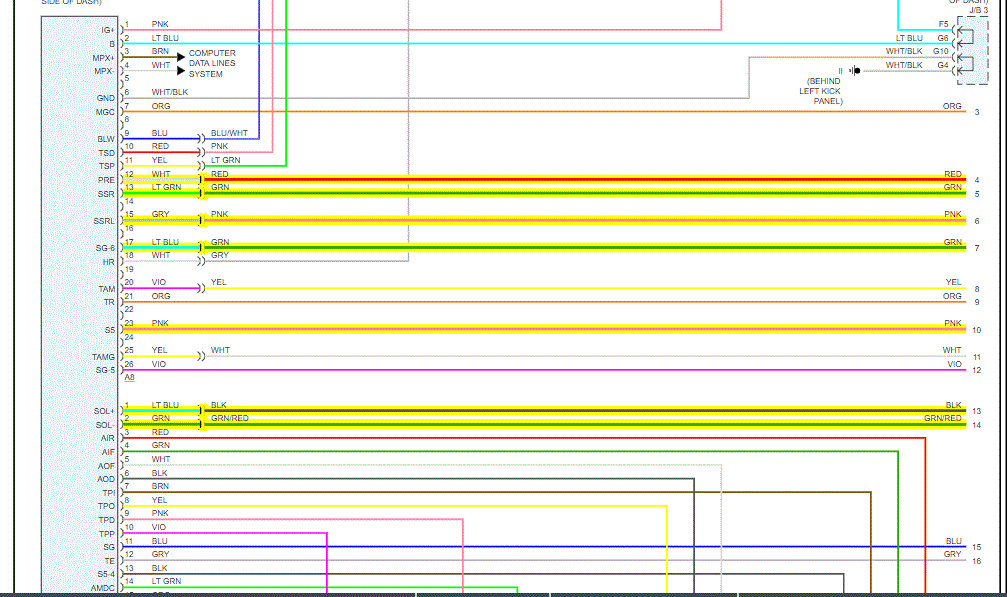Select the AIF terminal label

108,452
